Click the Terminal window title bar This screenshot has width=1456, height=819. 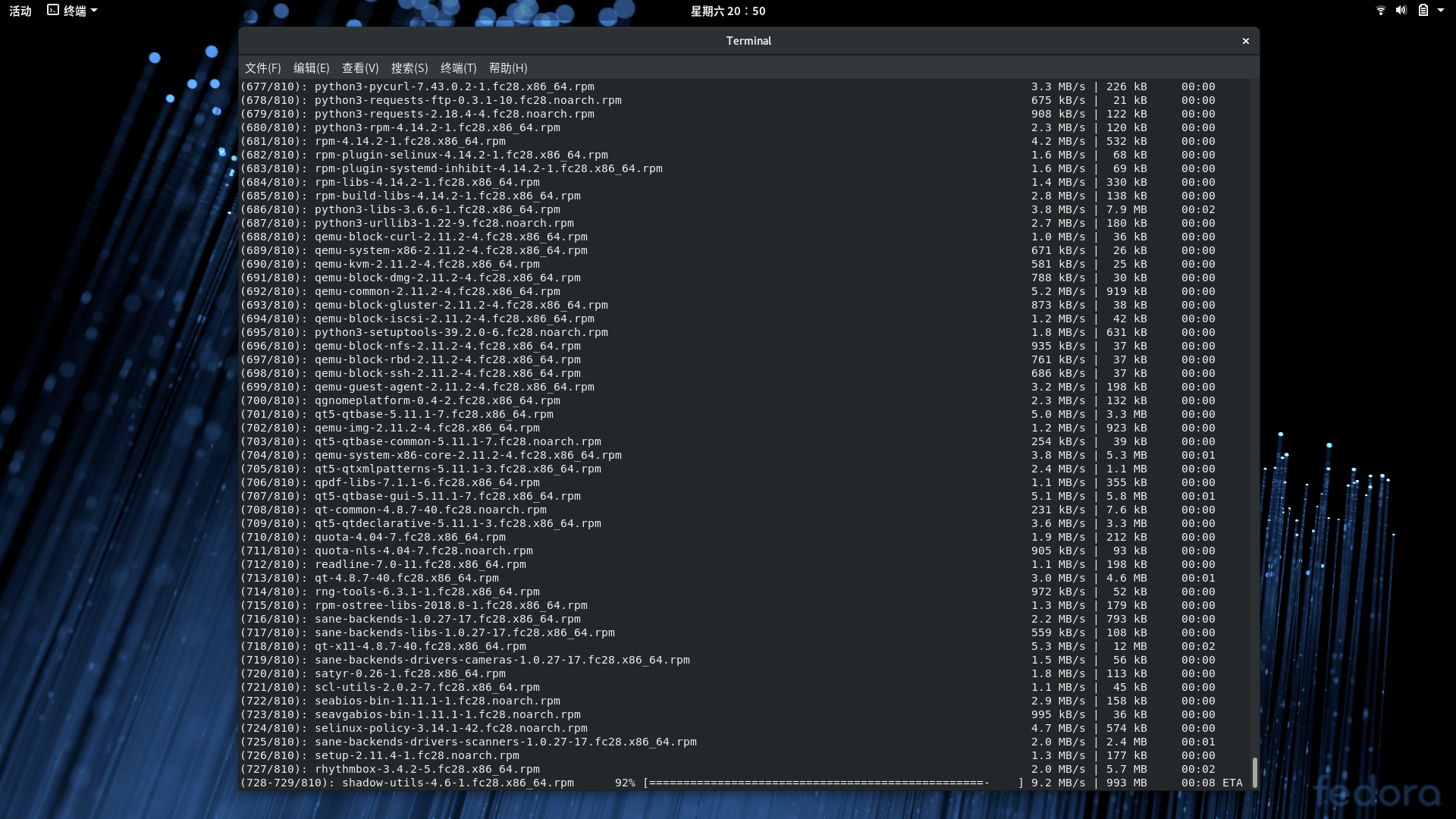748,41
